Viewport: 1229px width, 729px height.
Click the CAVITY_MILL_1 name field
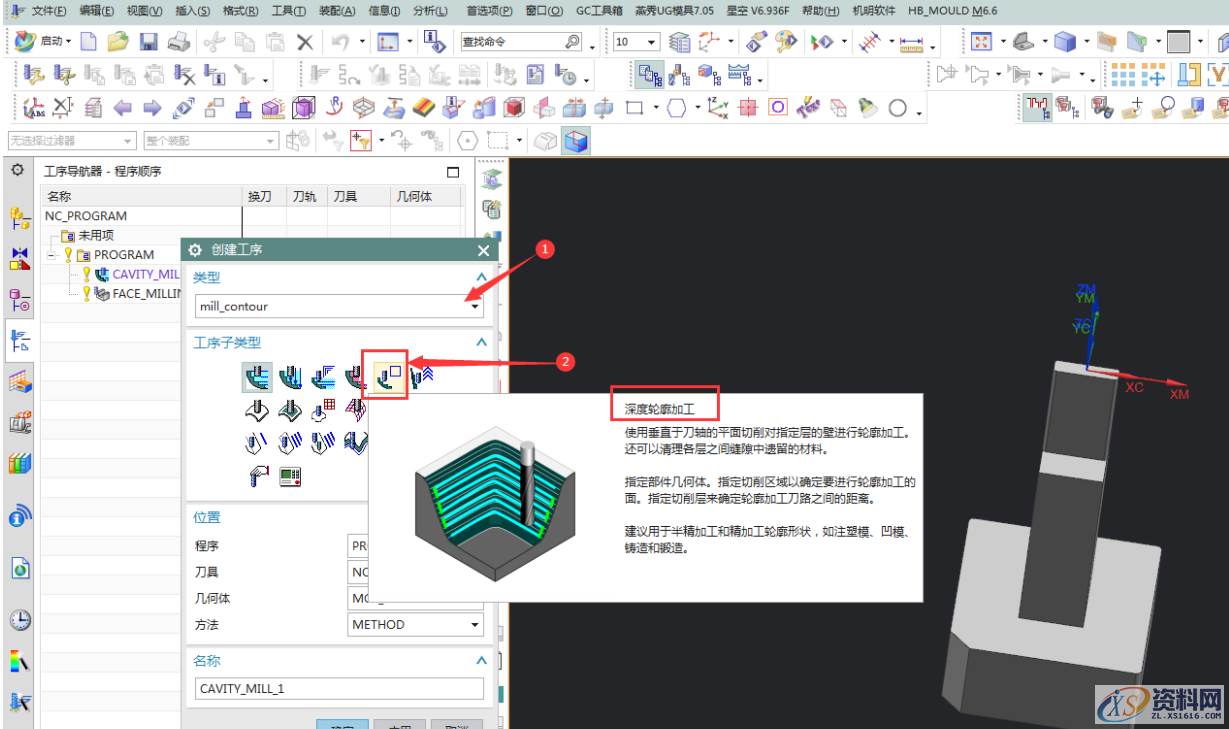[338, 688]
